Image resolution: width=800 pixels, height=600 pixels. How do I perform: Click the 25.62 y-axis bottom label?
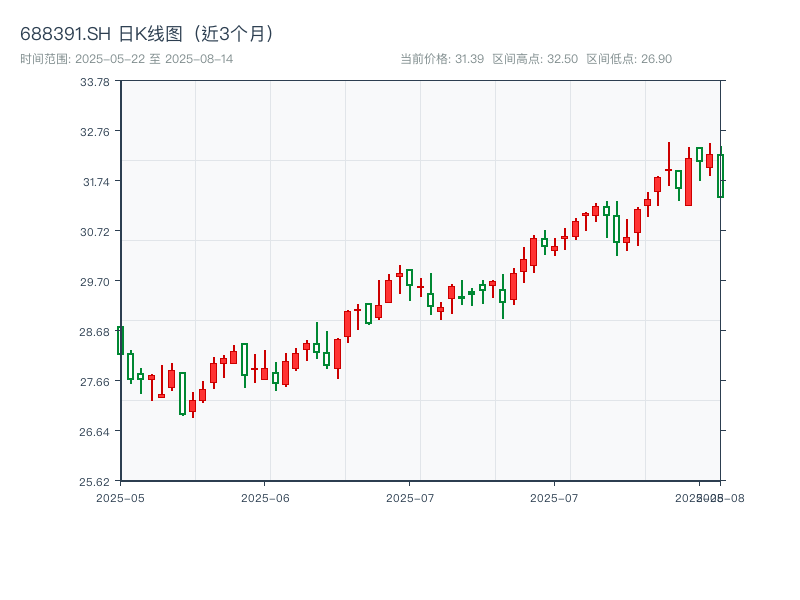point(95,481)
